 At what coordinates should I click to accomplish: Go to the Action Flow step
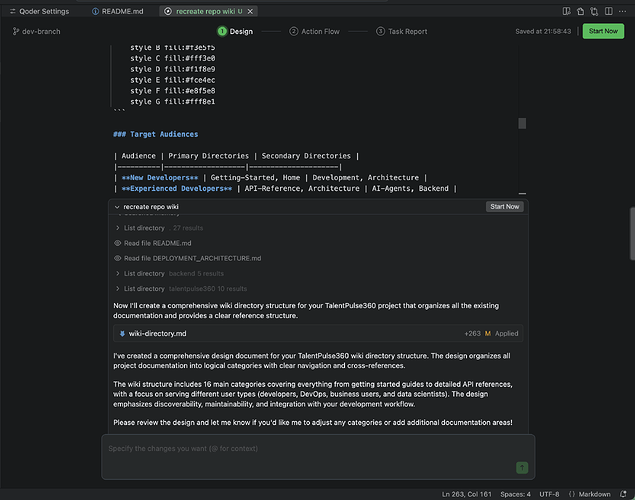[x=314, y=31]
